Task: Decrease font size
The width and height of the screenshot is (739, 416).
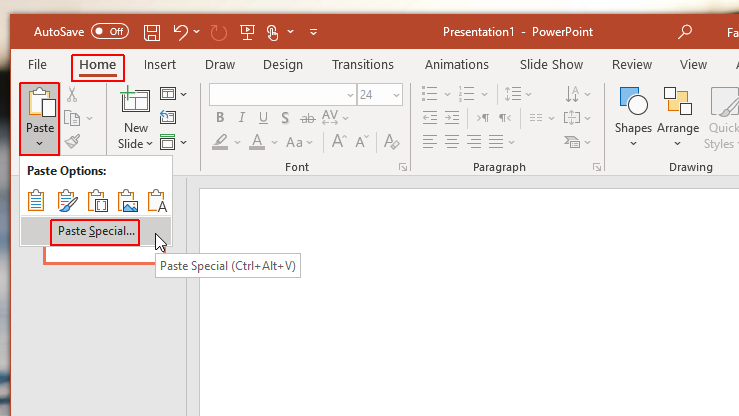Action: coord(362,141)
